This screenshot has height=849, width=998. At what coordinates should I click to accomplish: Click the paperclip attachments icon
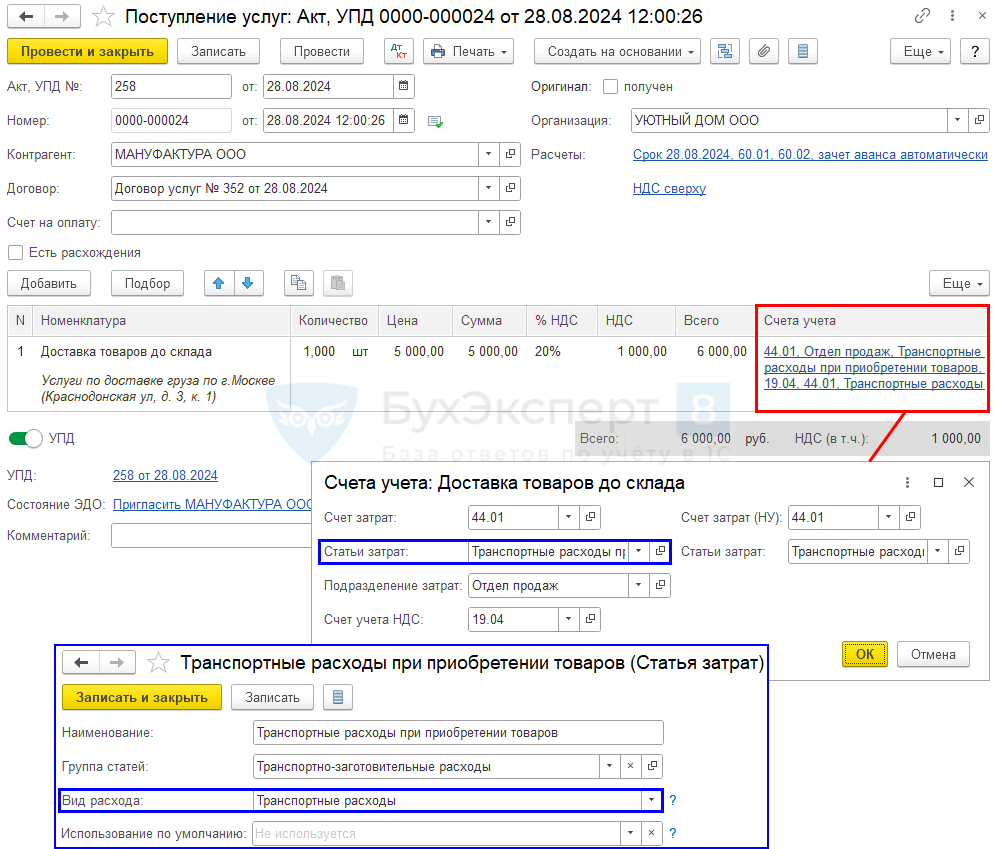click(x=764, y=52)
